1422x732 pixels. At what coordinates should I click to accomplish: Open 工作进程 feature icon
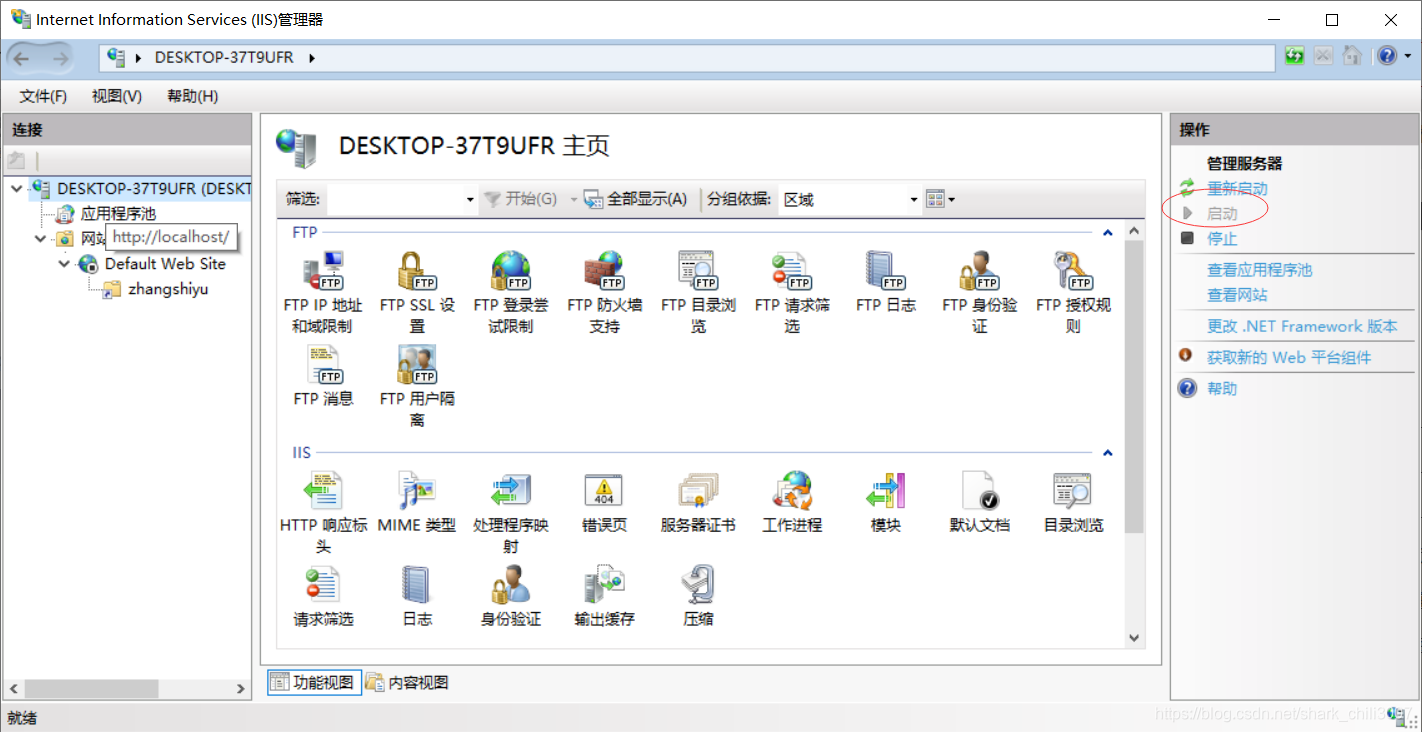[x=792, y=490]
